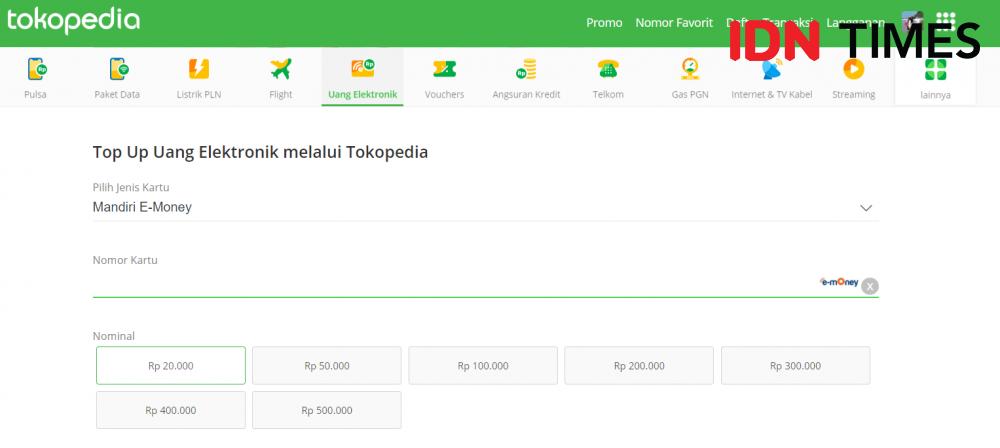This screenshot has height=448, width=1000.
Task: Select nominal Rp 500.000
Action: click(x=327, y=410)
